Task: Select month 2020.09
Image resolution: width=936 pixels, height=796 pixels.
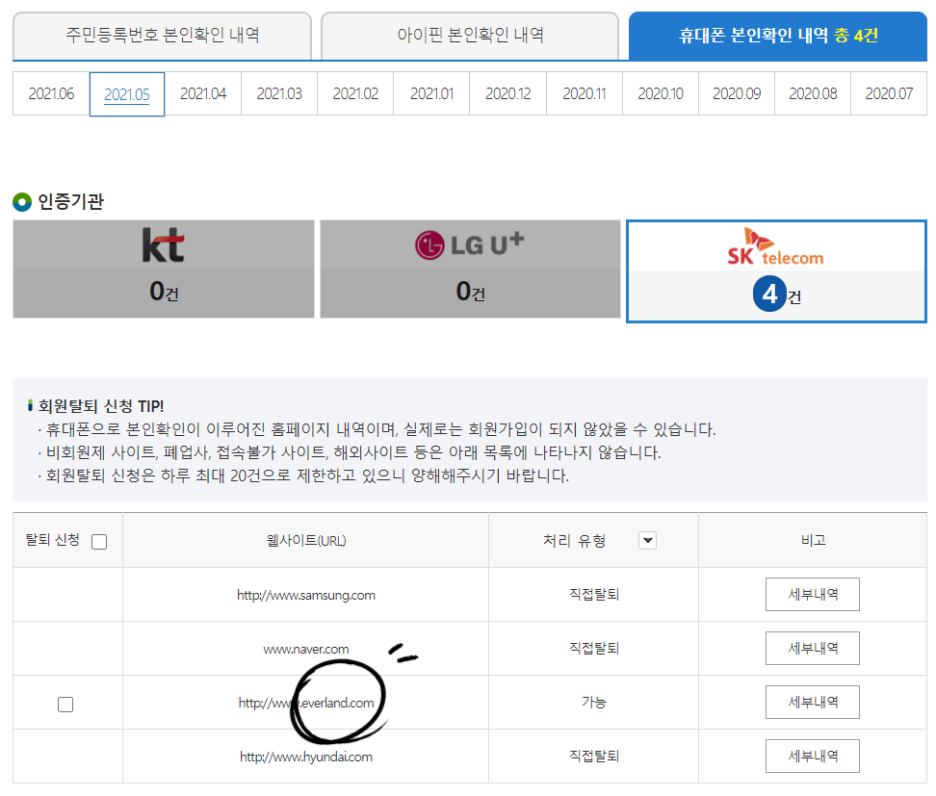Action: (737, 94)
